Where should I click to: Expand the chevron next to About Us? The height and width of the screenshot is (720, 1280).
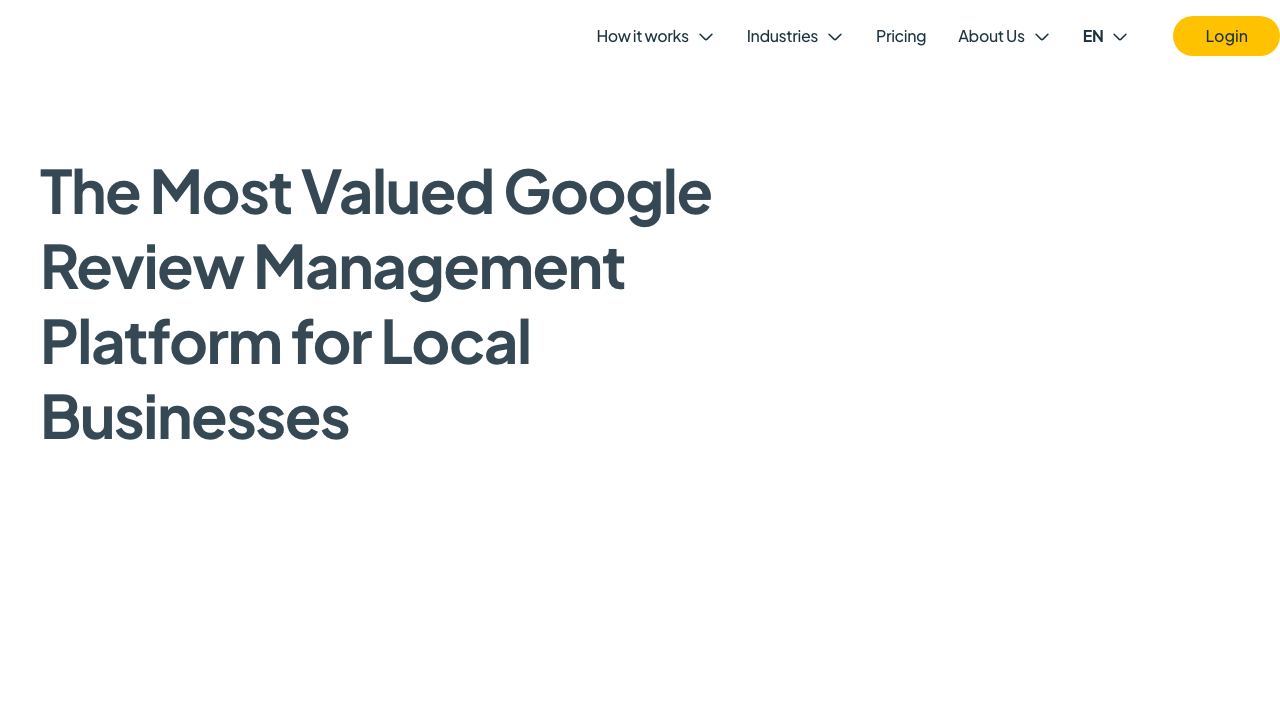[x=1042, y=37]
